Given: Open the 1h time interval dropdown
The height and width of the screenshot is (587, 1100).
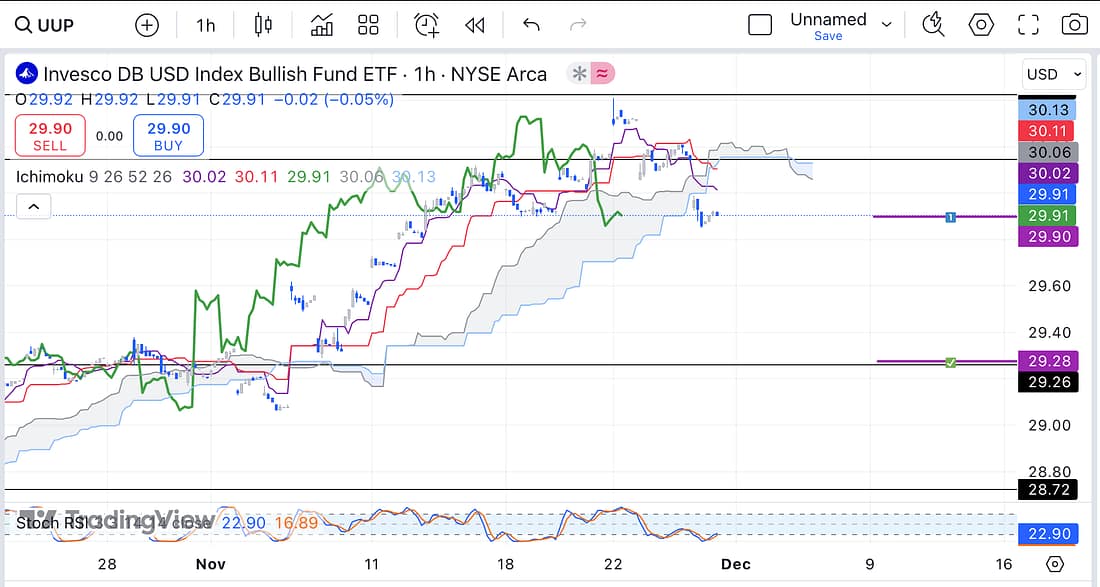Looking at the screenshot, I should click(x=205, y=25).
